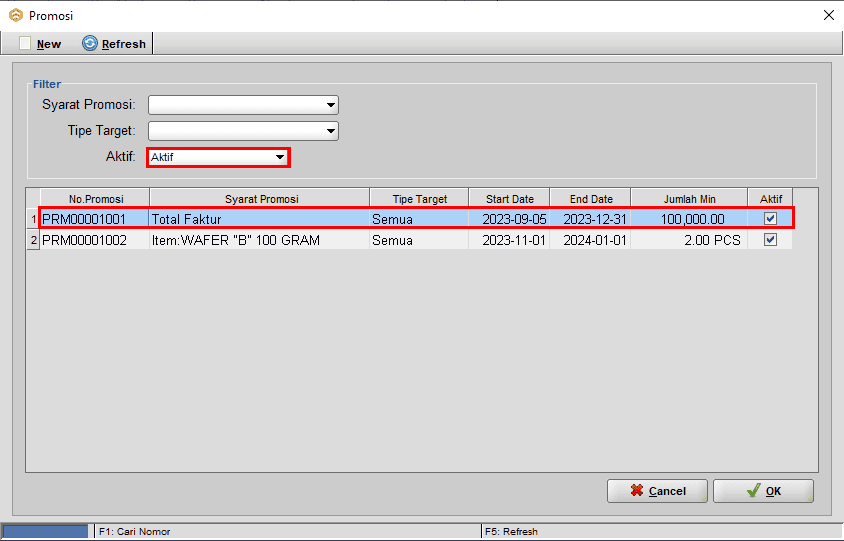844x541 pixels.
Task: Click the No.Promosi column header
Action: pos(95,199)
